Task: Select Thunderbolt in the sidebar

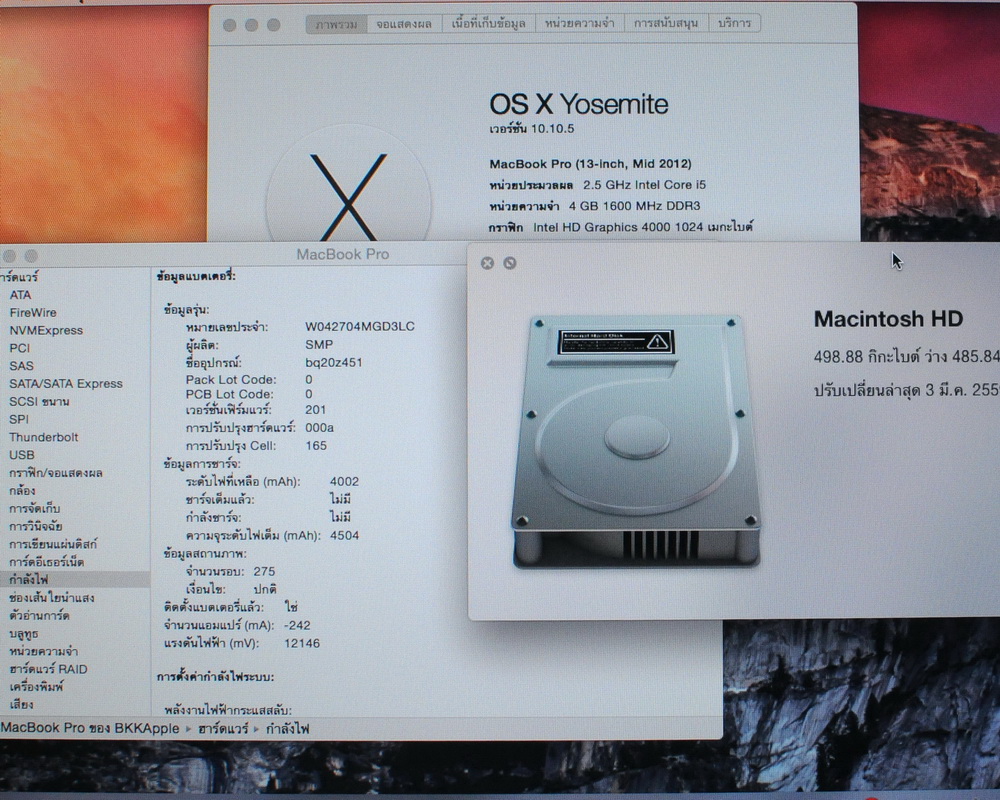Action: point(43,437)
